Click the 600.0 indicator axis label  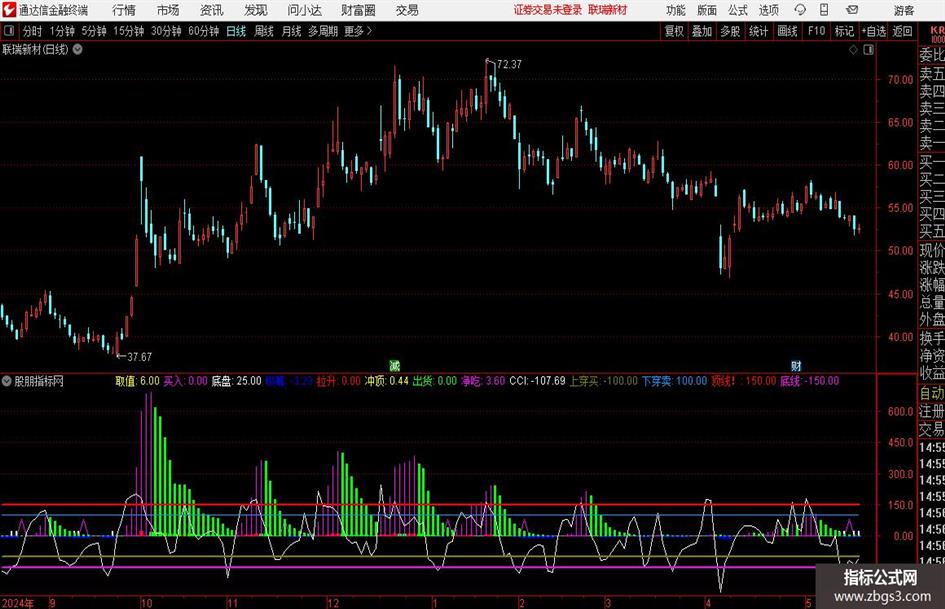coord(900,412)
